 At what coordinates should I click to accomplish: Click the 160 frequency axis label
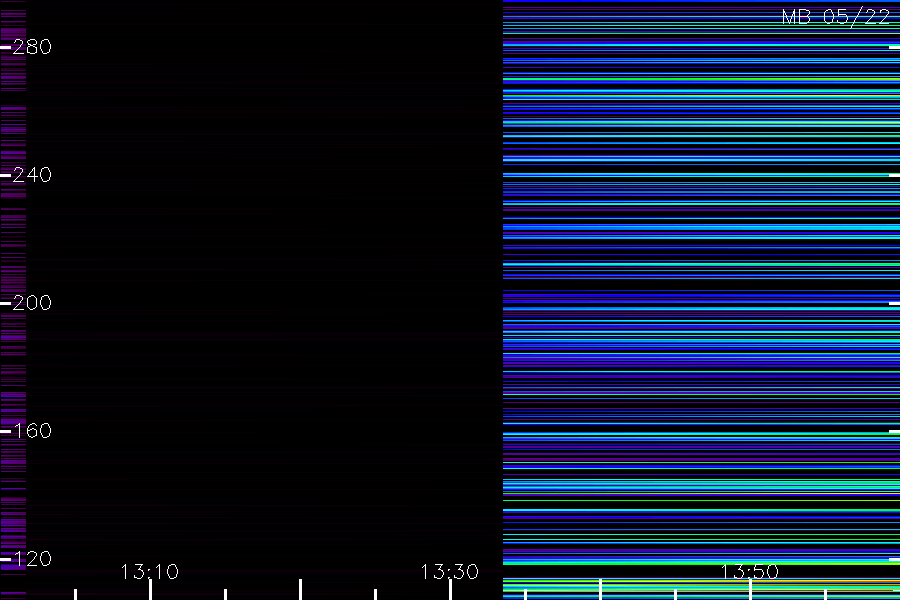coord(32,431)
